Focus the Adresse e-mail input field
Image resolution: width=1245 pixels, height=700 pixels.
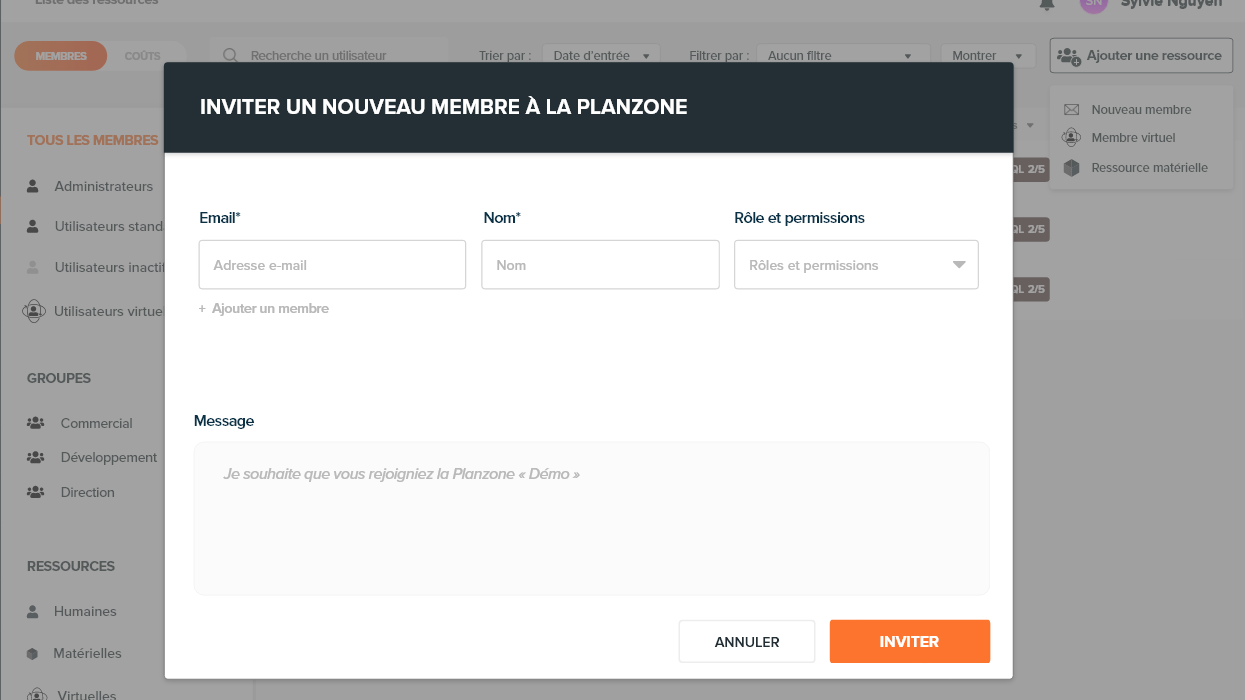pos(332,265)
